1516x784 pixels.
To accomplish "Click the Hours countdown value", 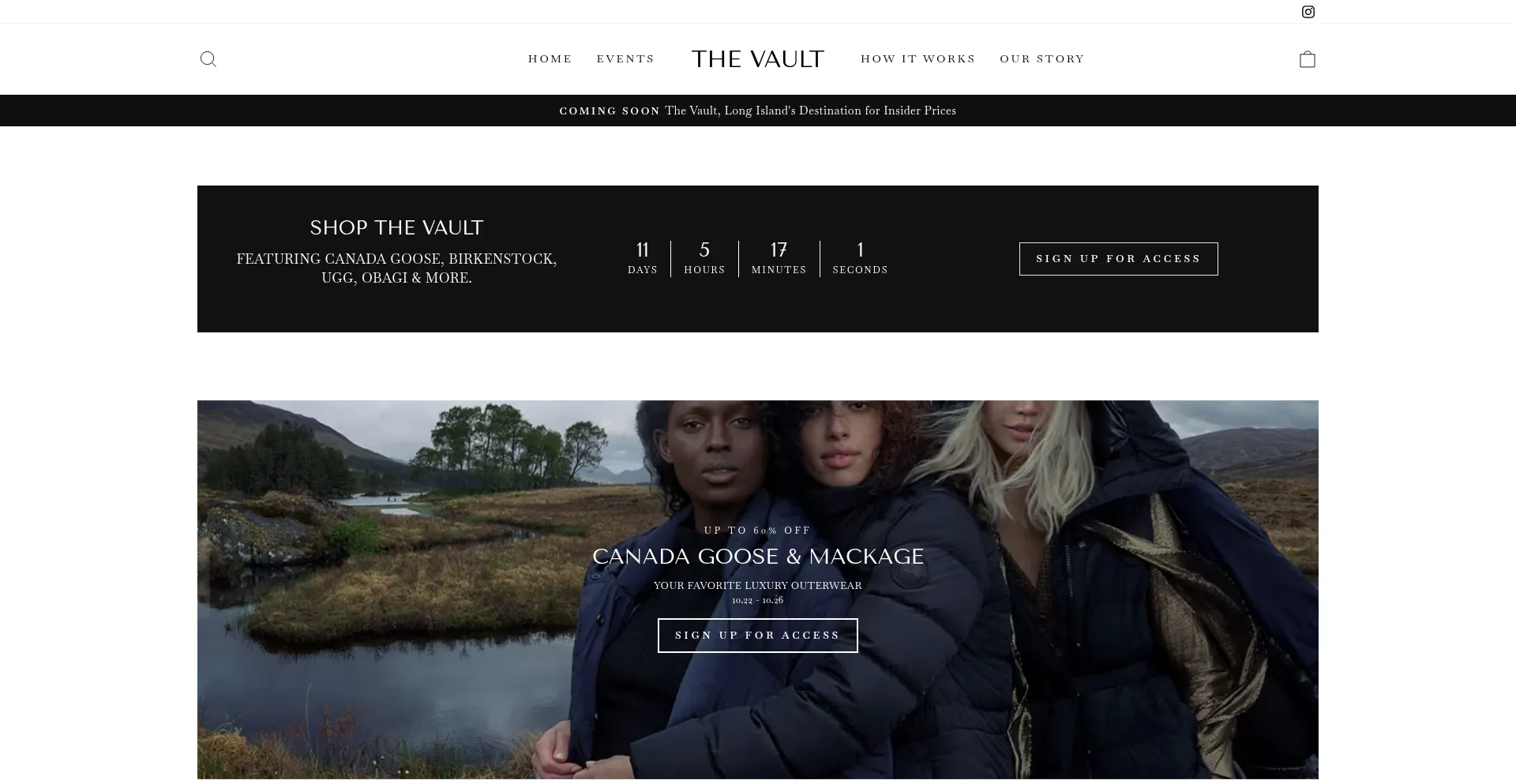I will [x=704, y=250].
